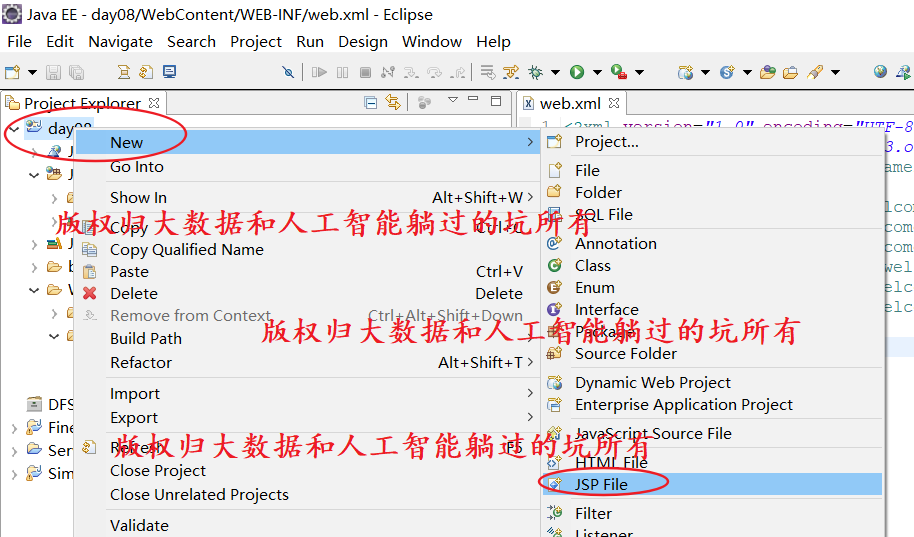Viewport: 914px width, 537px height.
Task: Click the Save All toolbar icon
Action: [76, 72]
